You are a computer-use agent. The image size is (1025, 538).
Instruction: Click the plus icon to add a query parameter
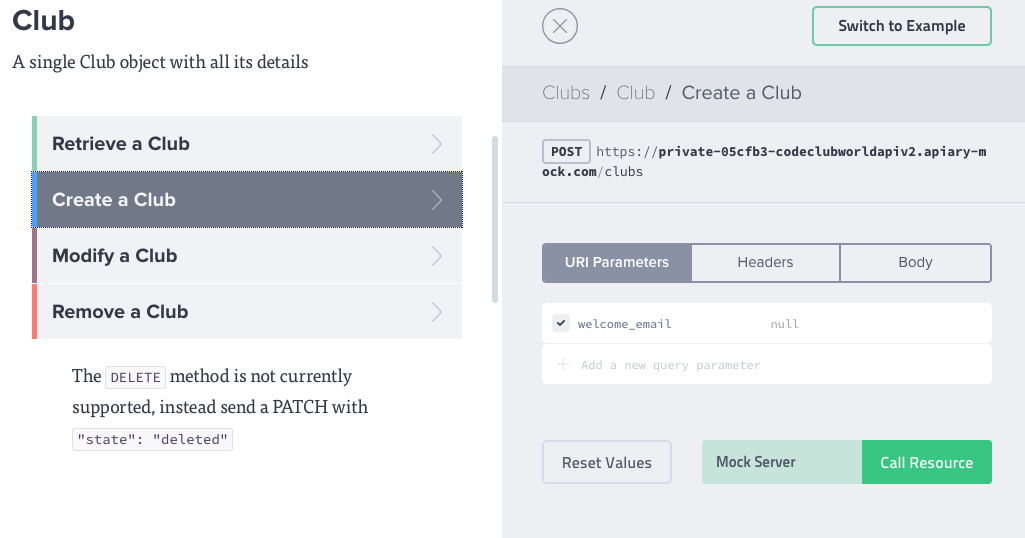coord(563,365)
